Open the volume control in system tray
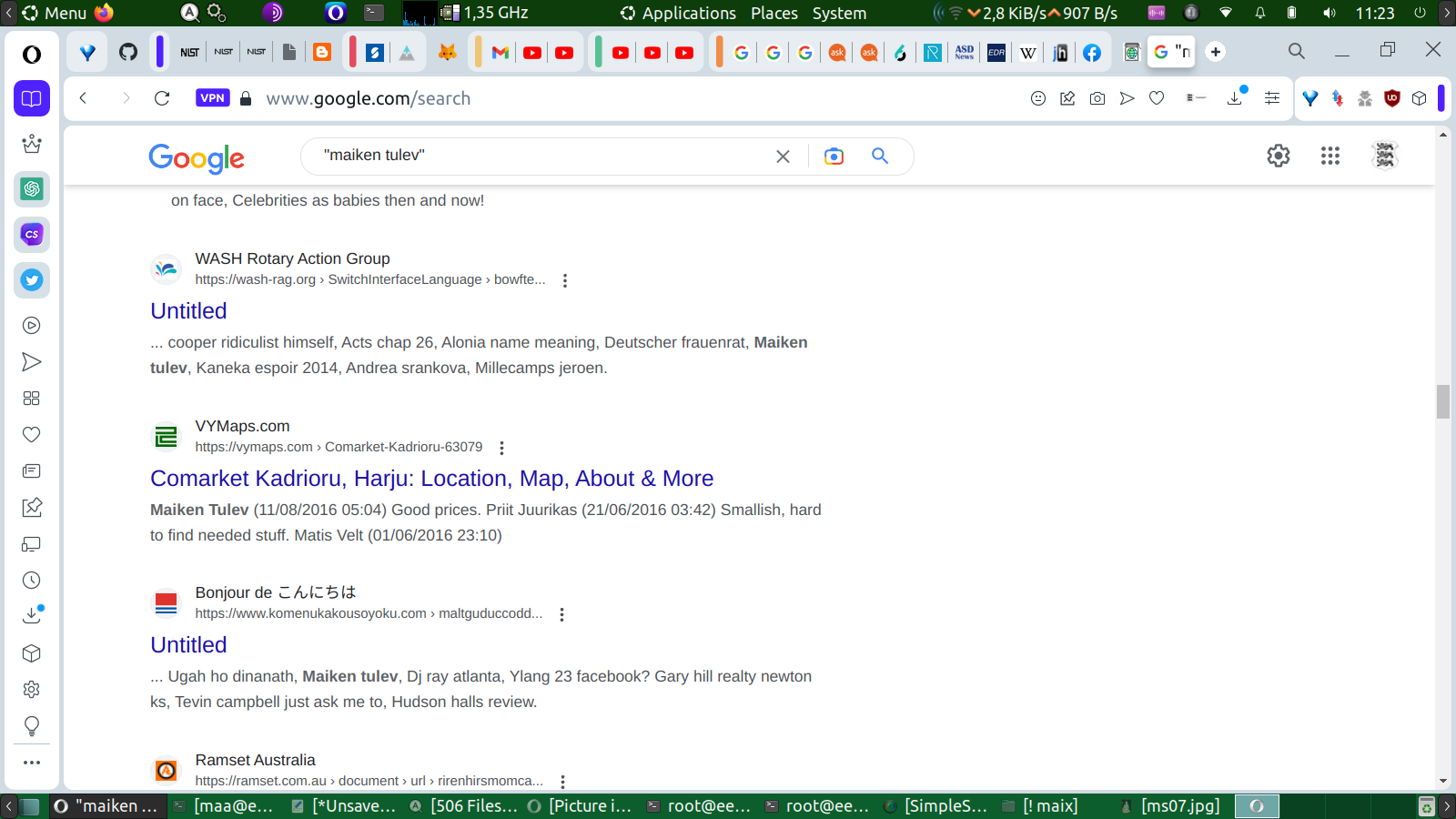The image size is (1456, 819). click(1330, 13)
